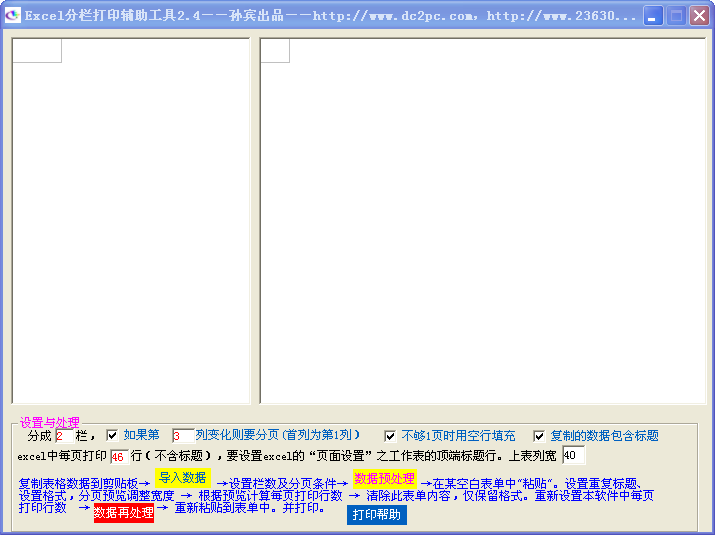Click inside the left empty data panel

point(130,230)
